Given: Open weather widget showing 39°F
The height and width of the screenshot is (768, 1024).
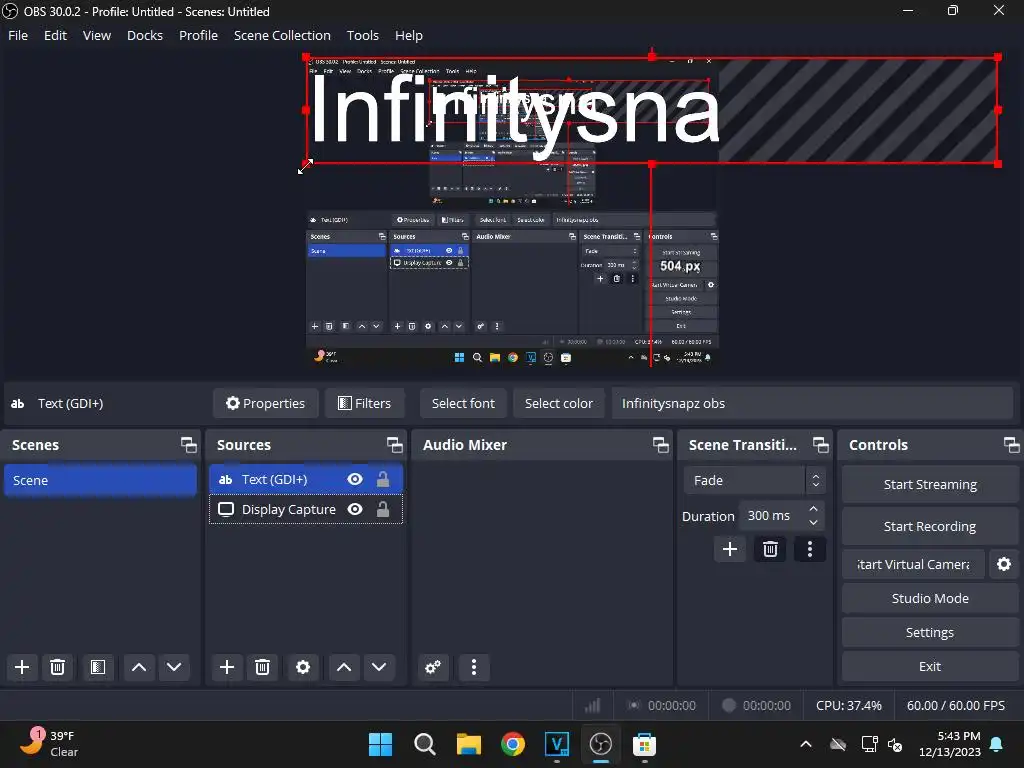Looking at the screenshot, I should coord(50,744).
